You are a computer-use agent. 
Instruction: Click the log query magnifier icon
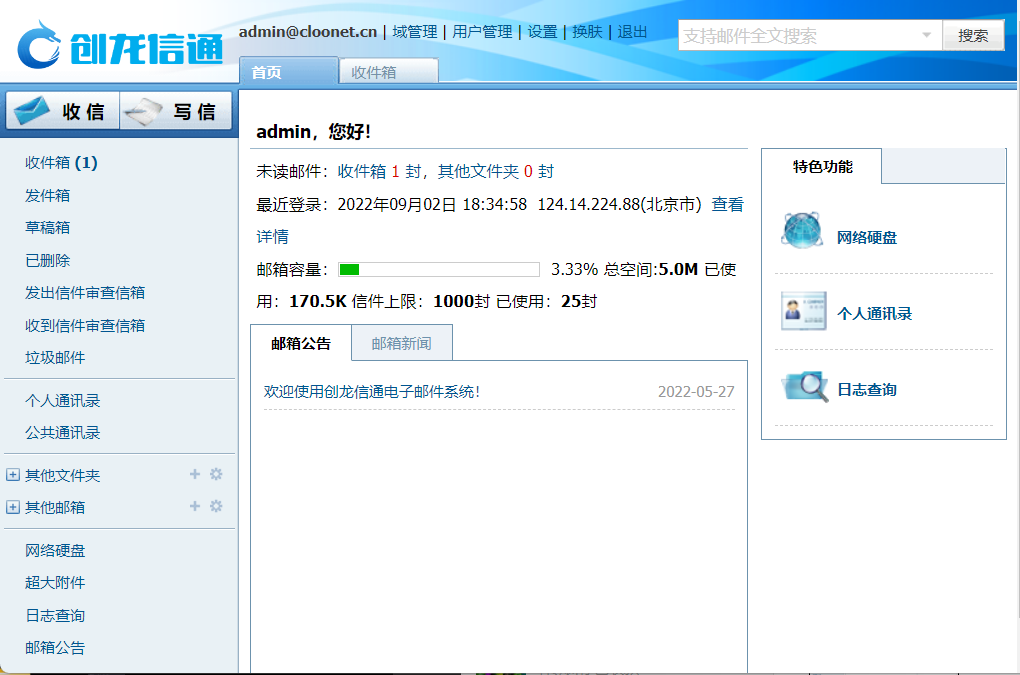pyautogui.click(x=805, y=387)
